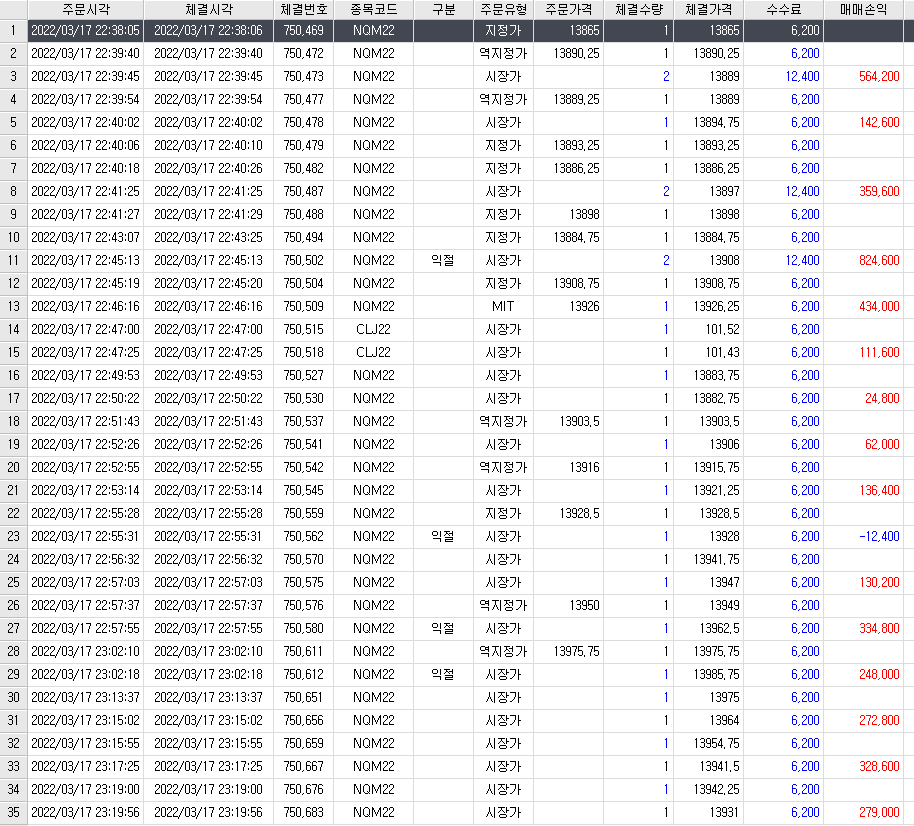Screen dimensions: 914x826
Task: Click the 체결번호 column header
Action: tap(303, 9)
